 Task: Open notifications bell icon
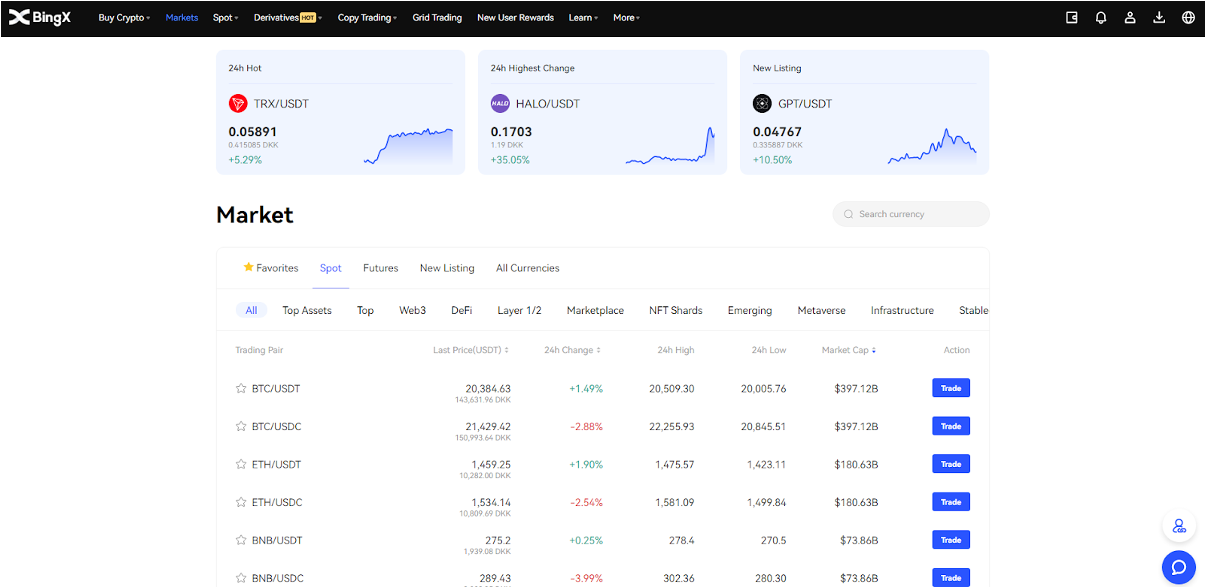(1101, 17)
